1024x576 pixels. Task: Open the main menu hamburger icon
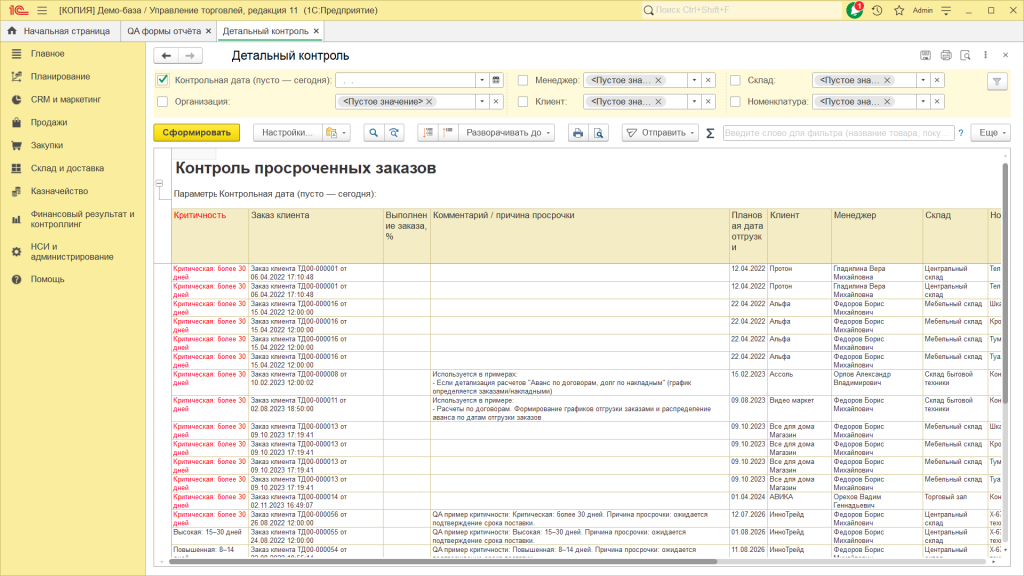click(x=42, y=10)
